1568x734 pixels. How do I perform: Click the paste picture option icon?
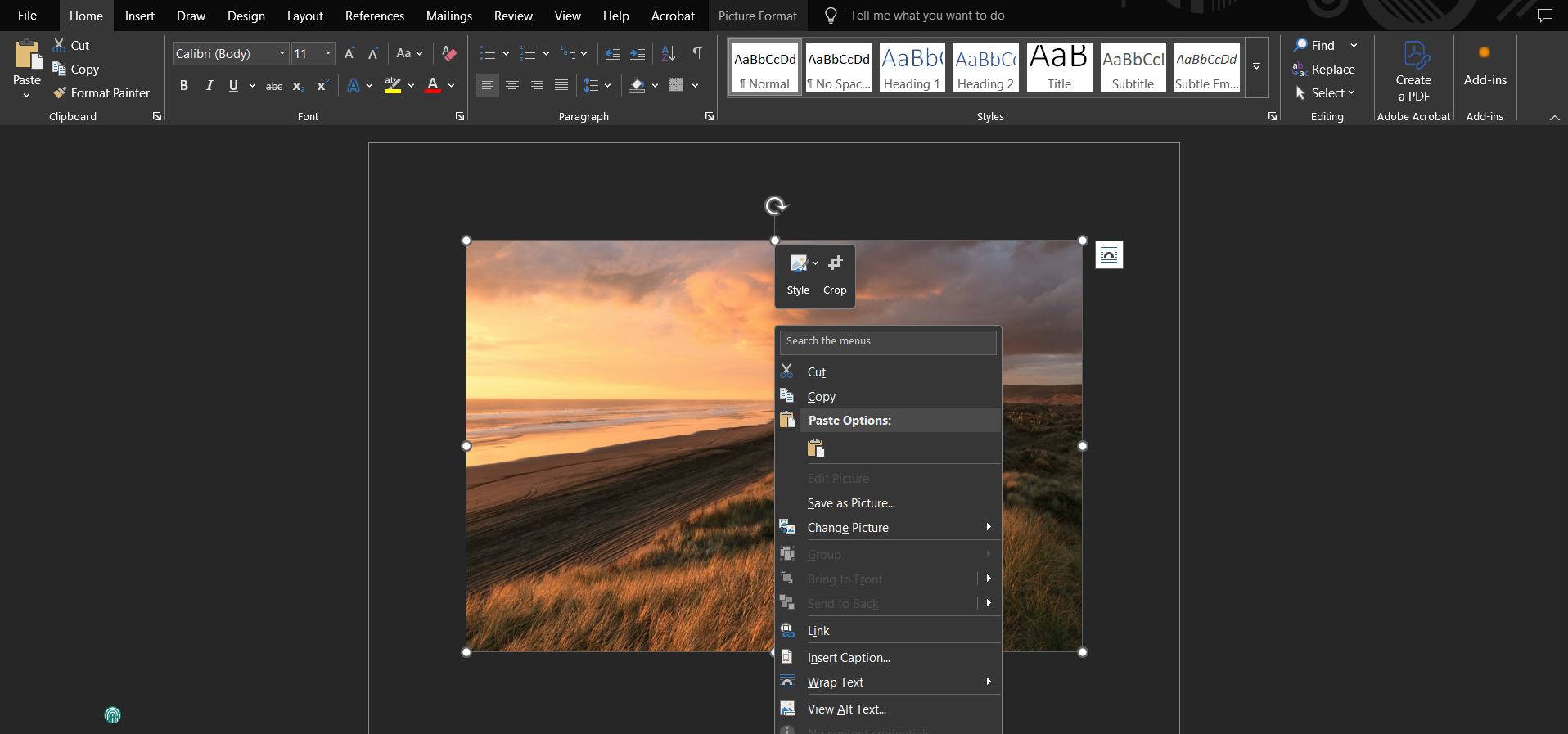point(816,448)
